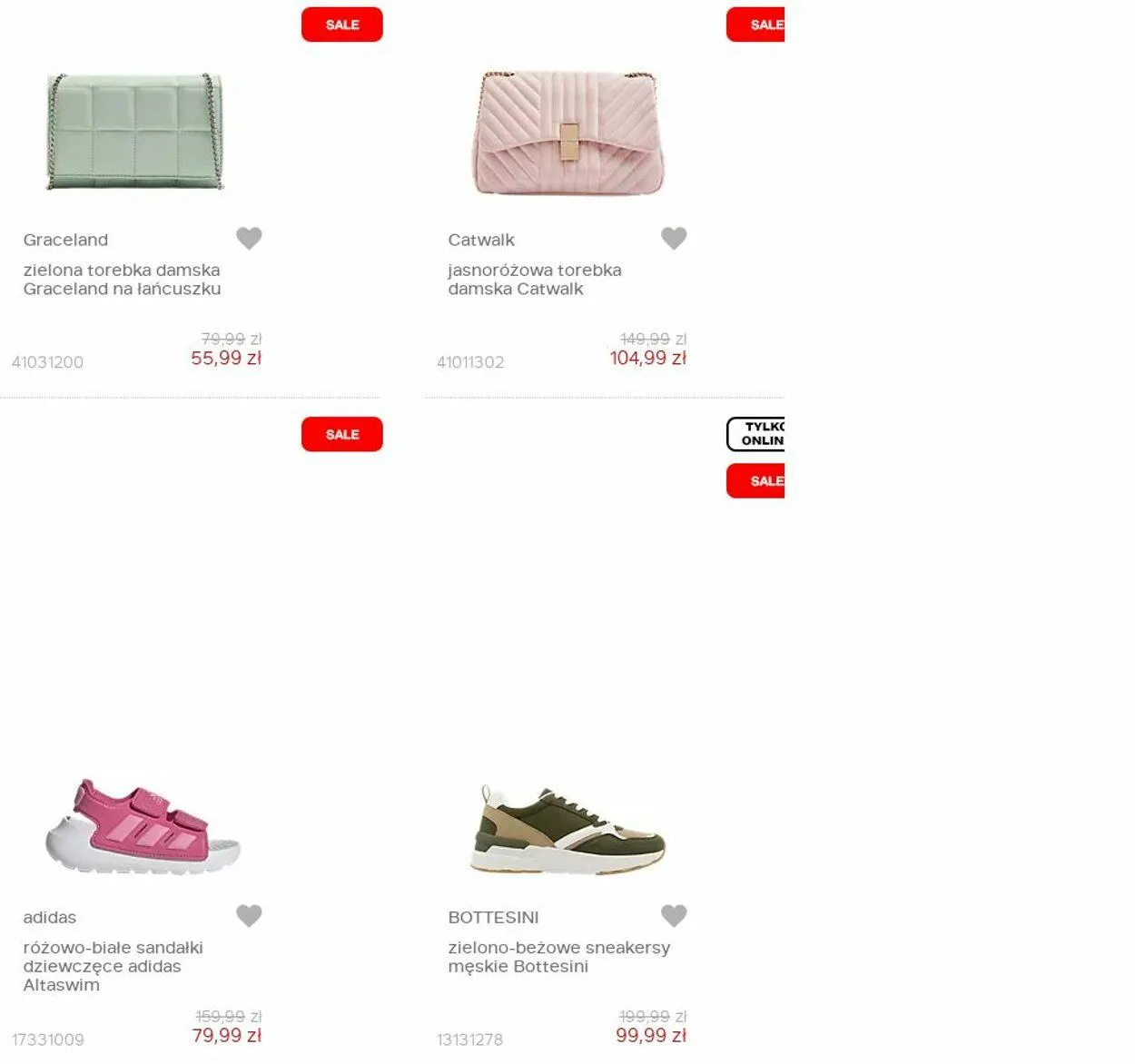Viewport: 1135px width, 1064px height.
Task: Open 'zielono-beżowe sneakersy męskie Bottesini' title
Action: (558, 957)
